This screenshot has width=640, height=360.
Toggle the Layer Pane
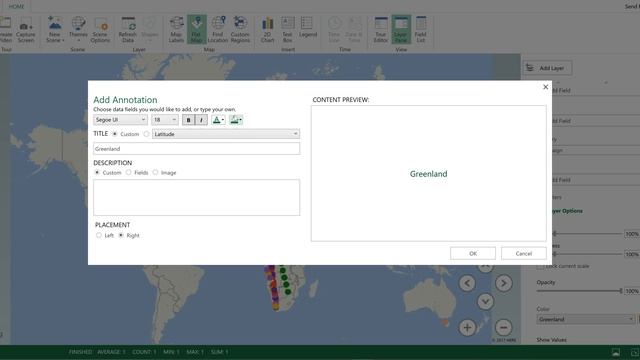click(401, 29)
